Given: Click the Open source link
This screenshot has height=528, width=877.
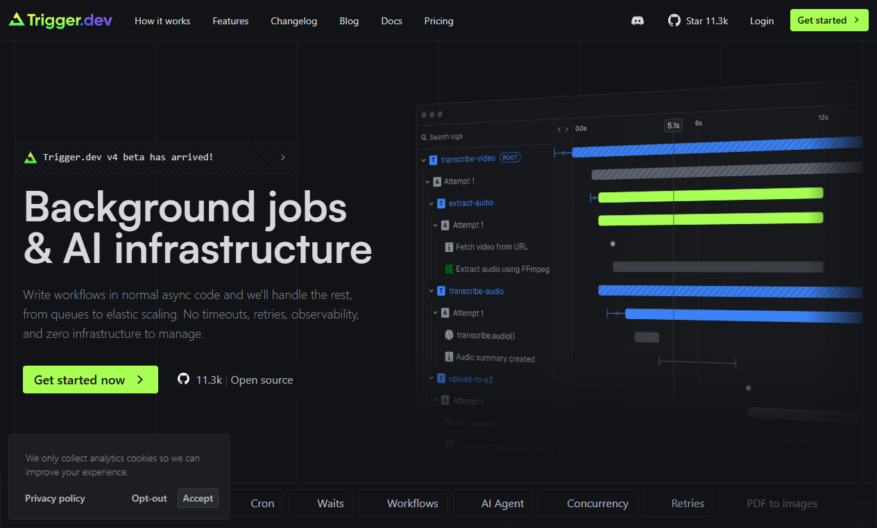Looking at the screenshot, I should tap(262, 380).
